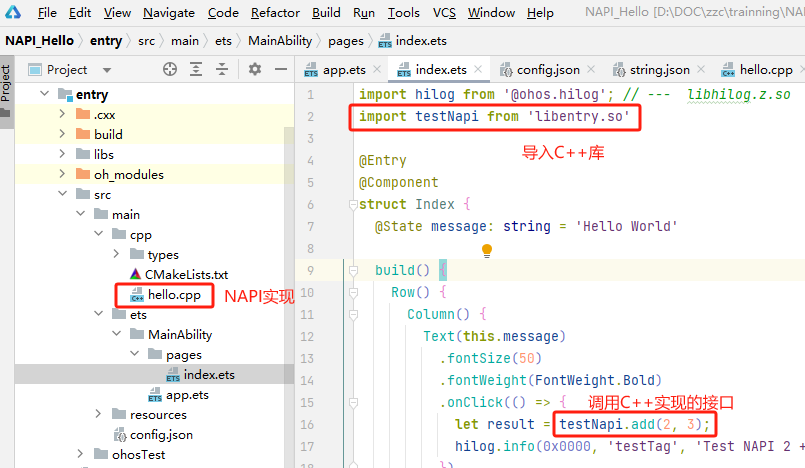Click the orange build folder icon
This screenshot has height=468, width=805.
83,134
